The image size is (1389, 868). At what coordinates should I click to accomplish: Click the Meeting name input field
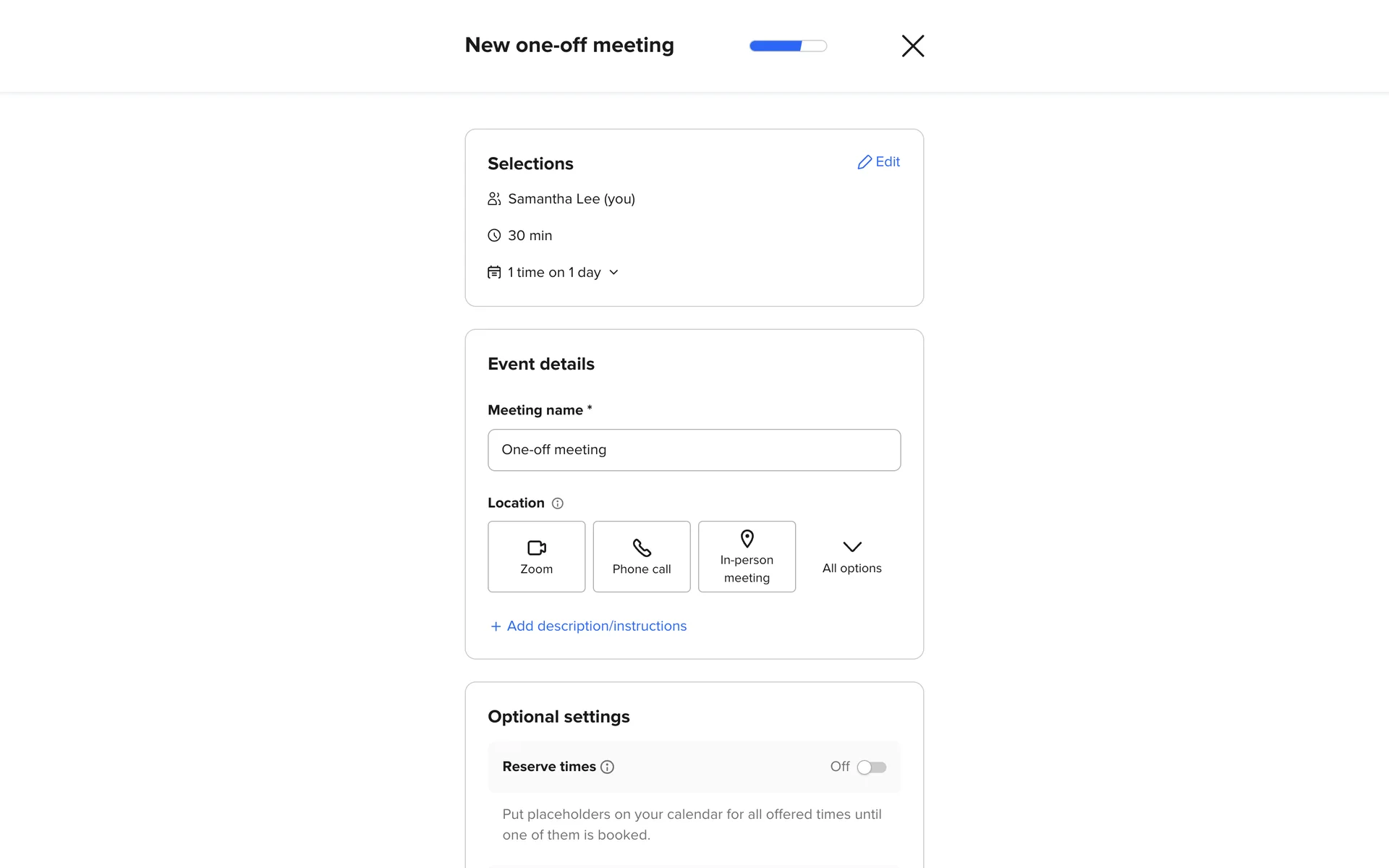[694, 450]
